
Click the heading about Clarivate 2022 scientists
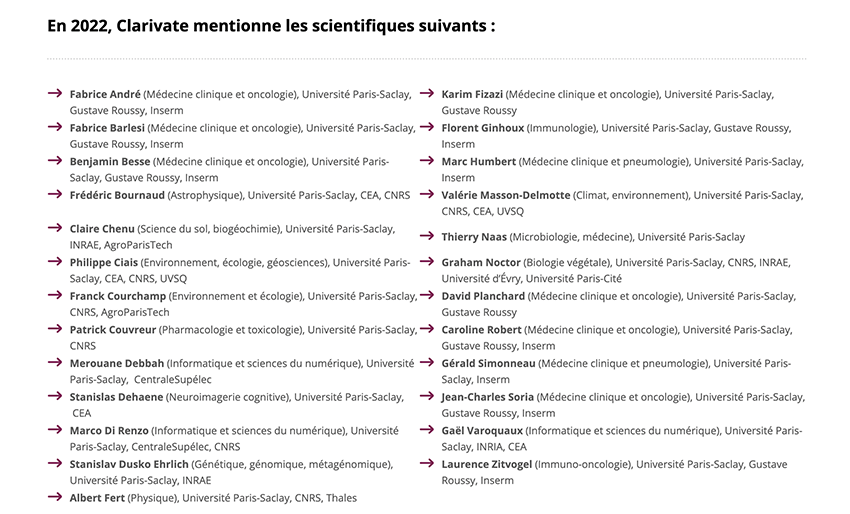(271, 26)
